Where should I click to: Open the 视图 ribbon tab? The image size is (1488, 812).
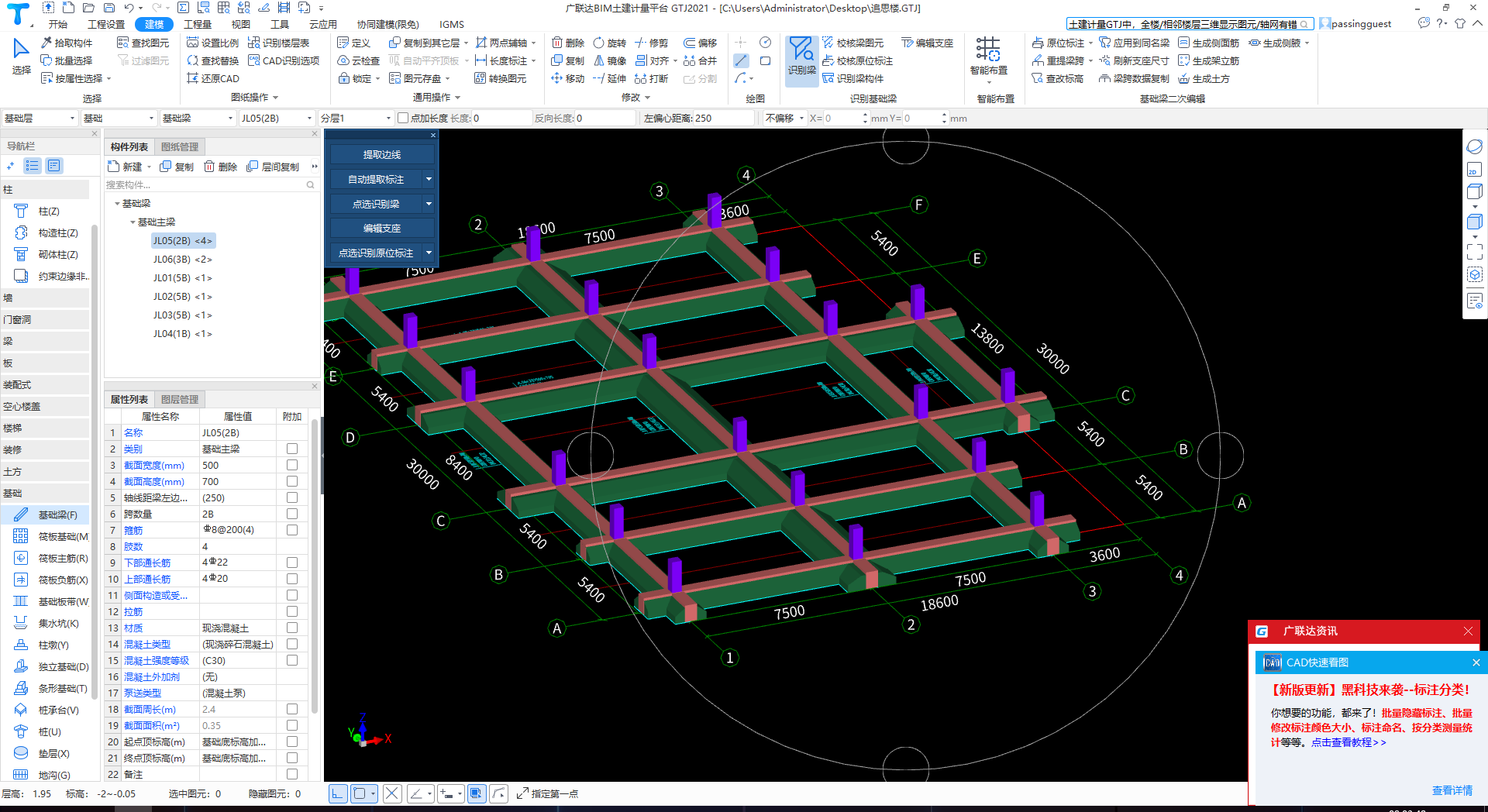(241, 24)
